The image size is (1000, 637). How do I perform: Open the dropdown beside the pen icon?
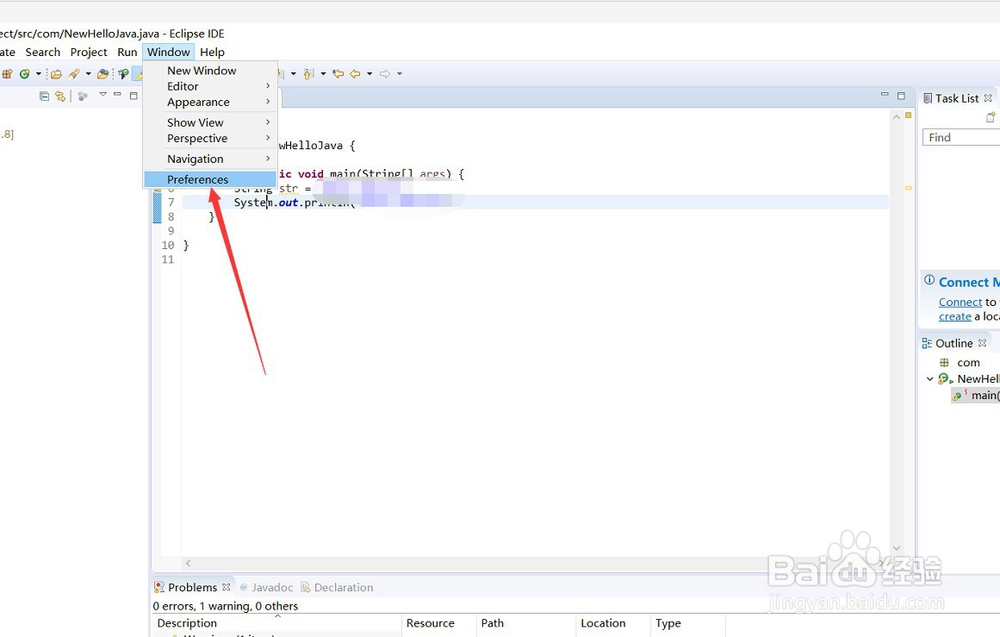(x=88, y=74)
